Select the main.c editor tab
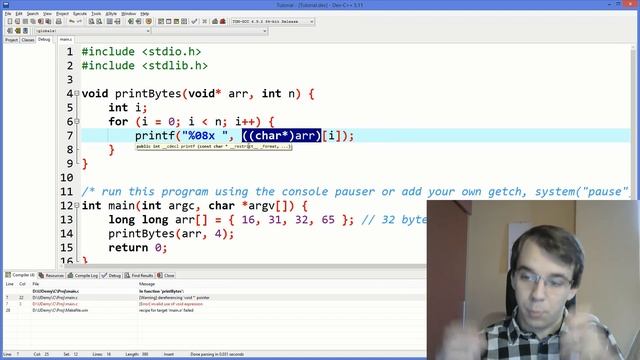The image size is (640, 360). (66, 39)
